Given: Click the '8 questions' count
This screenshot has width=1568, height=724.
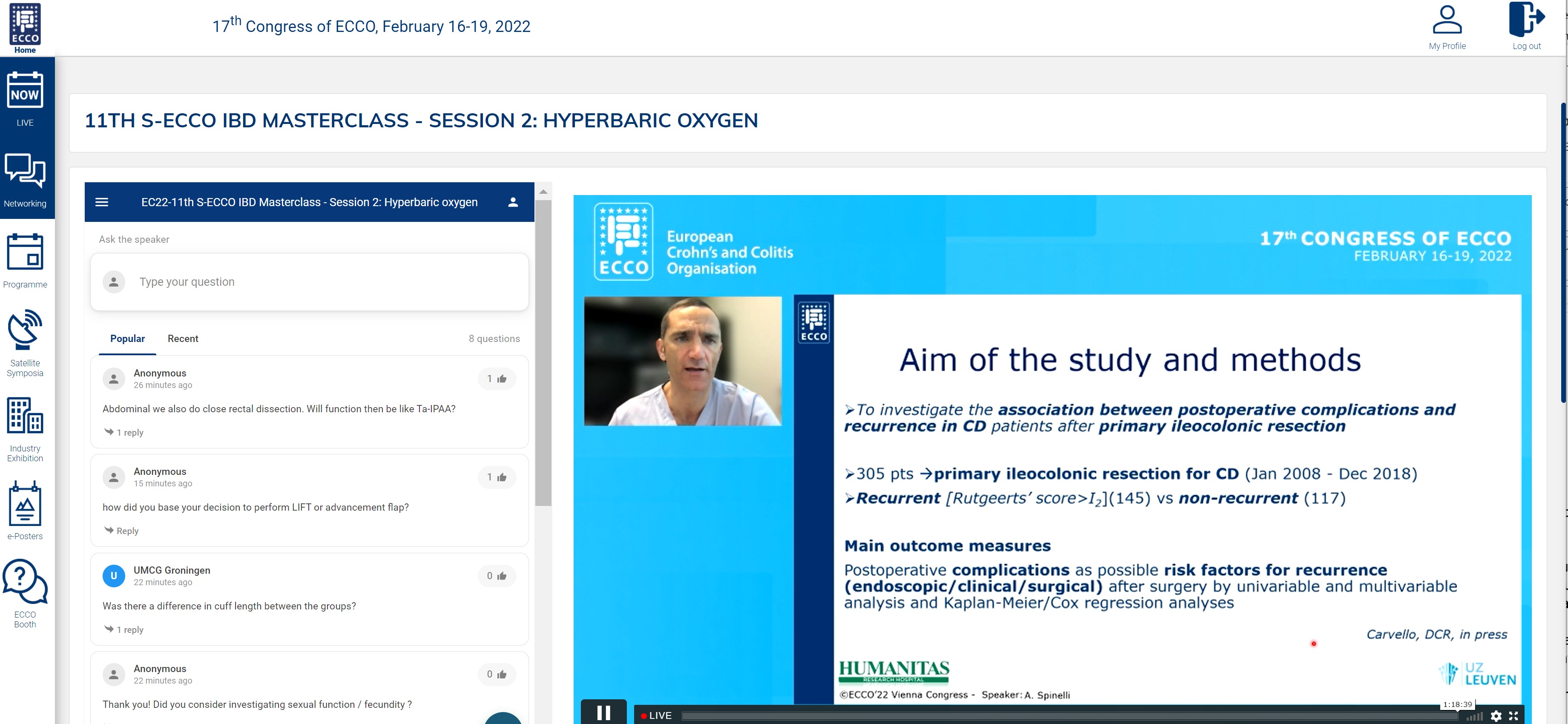Looking at the screenshot, I should pos(494,339).
